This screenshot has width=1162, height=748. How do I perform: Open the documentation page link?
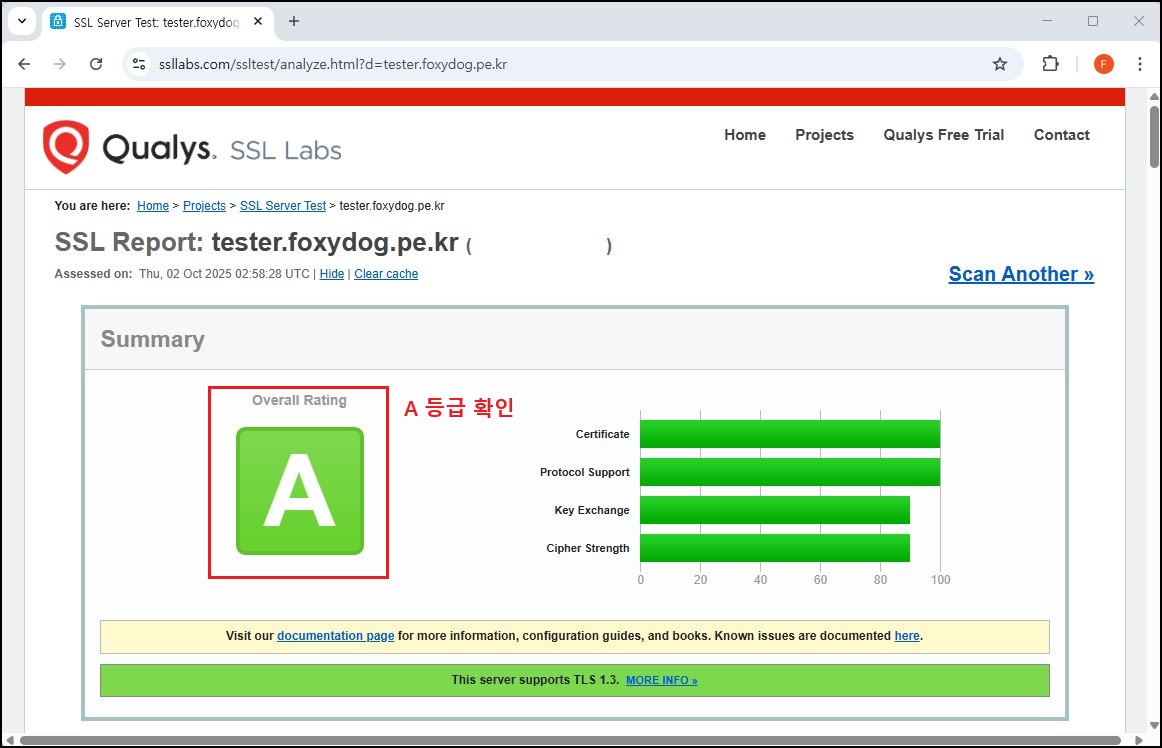335,636
